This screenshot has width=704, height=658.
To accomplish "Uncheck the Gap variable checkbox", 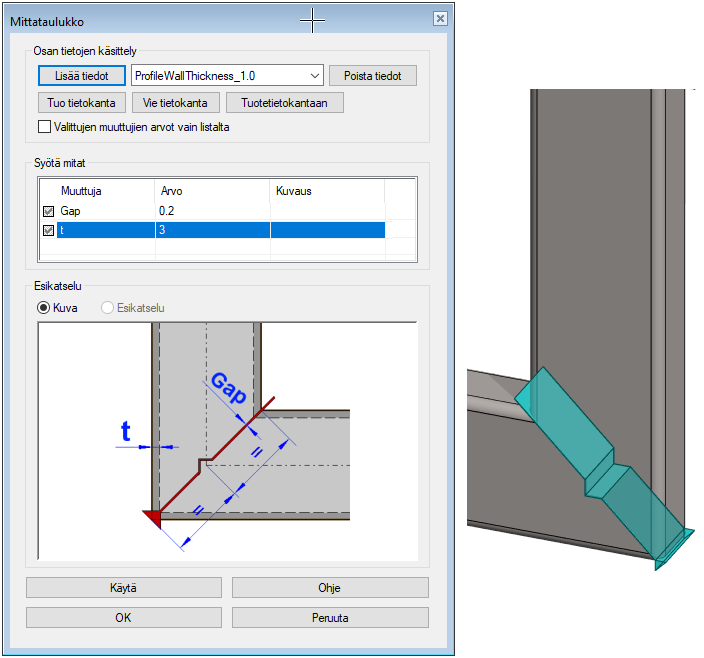I will 48,211.
